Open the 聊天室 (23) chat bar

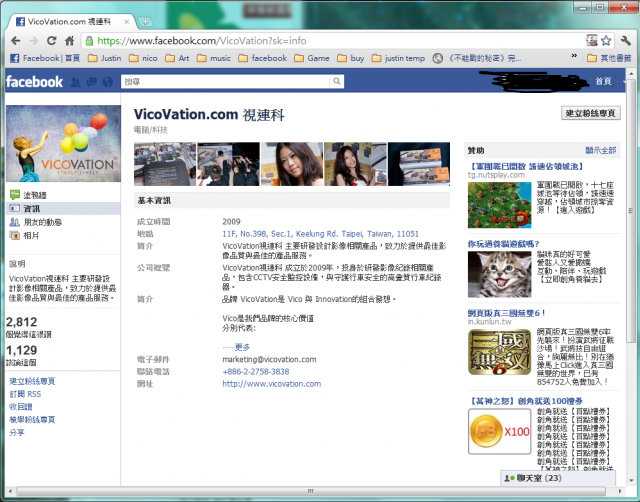pos(558,478)
